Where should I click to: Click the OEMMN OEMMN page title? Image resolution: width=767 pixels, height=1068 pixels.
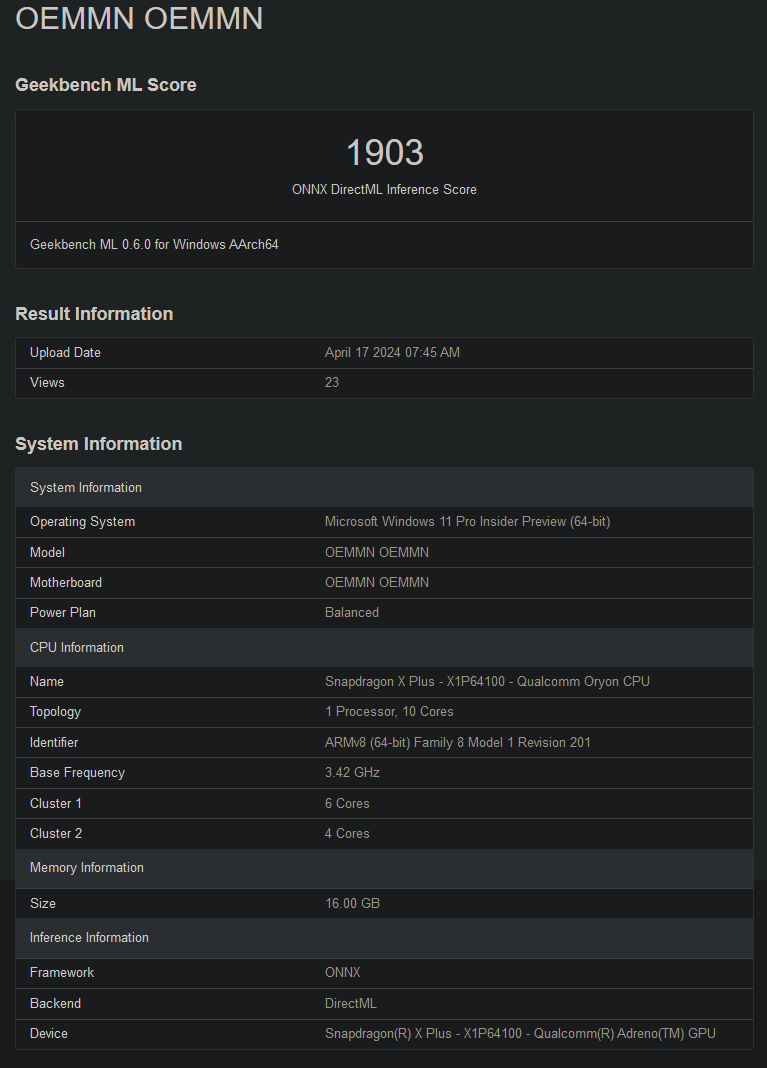click(x=139, y=18)
